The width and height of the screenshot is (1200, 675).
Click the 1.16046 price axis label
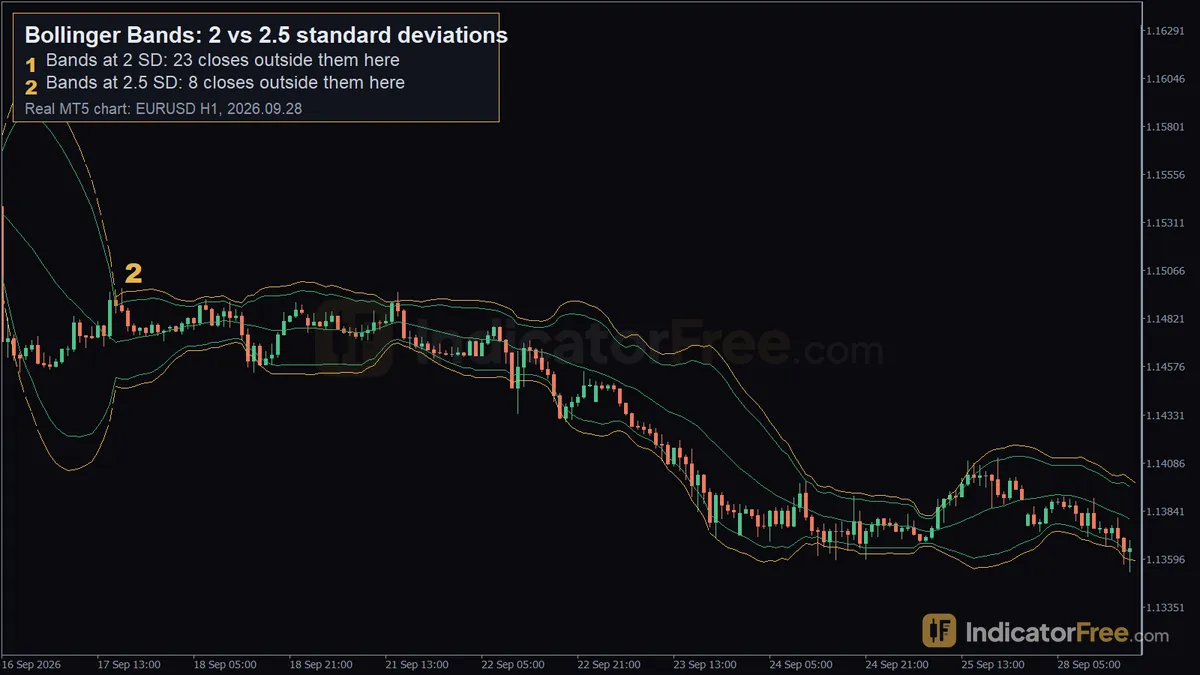tap(1166, 79)
